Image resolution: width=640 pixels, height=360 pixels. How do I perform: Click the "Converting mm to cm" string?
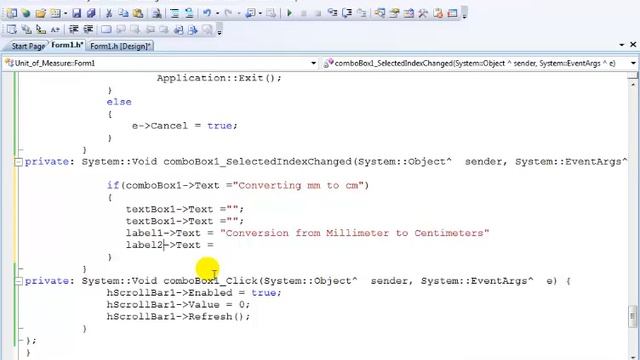[x=298, y=186]
